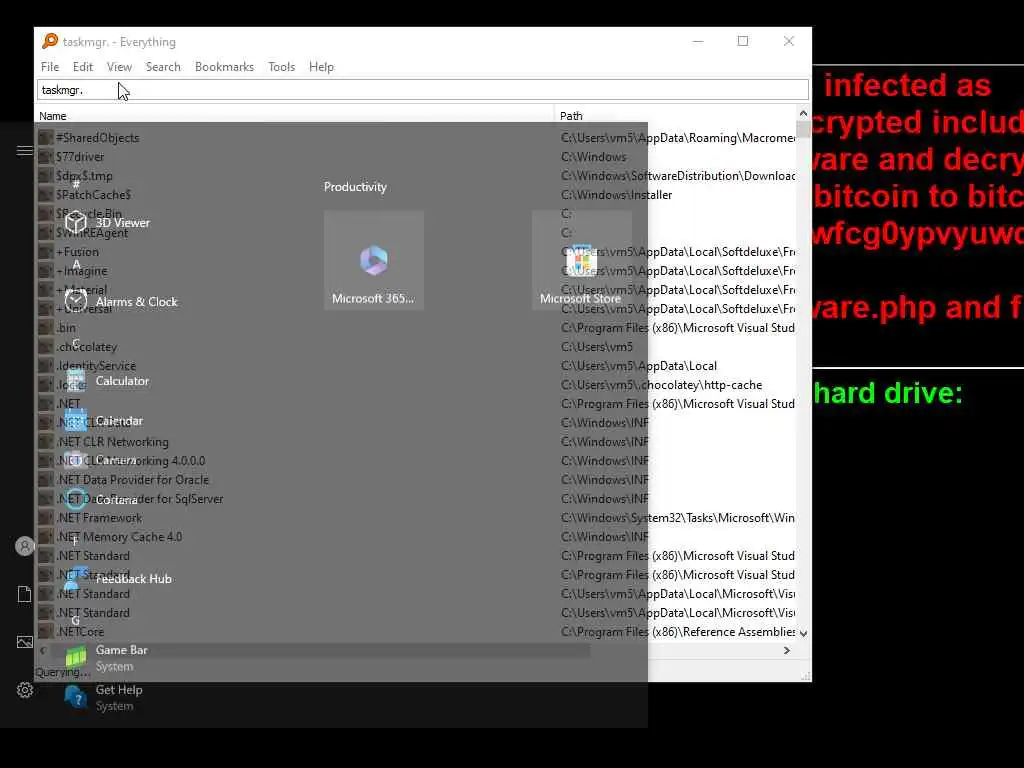
Task: Open the Edit menu in Everything
Action: [82, 67]
